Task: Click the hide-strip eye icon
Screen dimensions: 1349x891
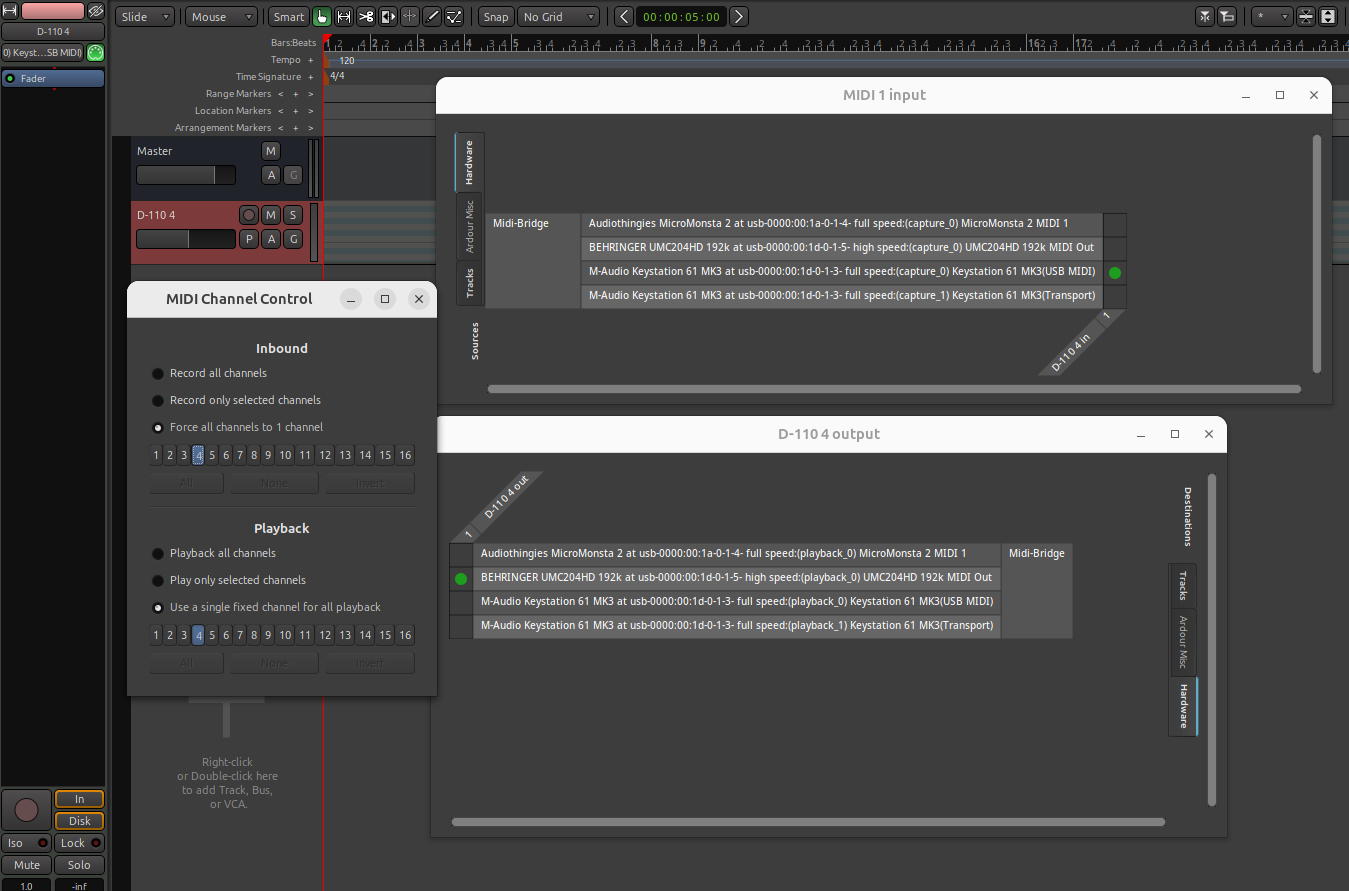Action: (x=95, y=11)
